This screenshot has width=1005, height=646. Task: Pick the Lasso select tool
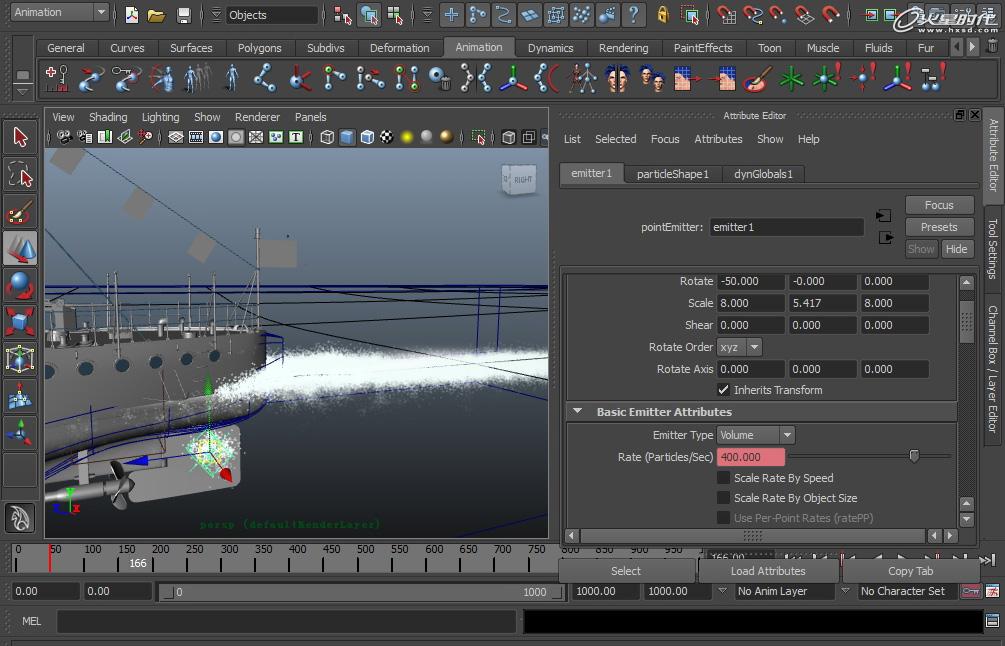pyautogui.click(x=20, y=176)
